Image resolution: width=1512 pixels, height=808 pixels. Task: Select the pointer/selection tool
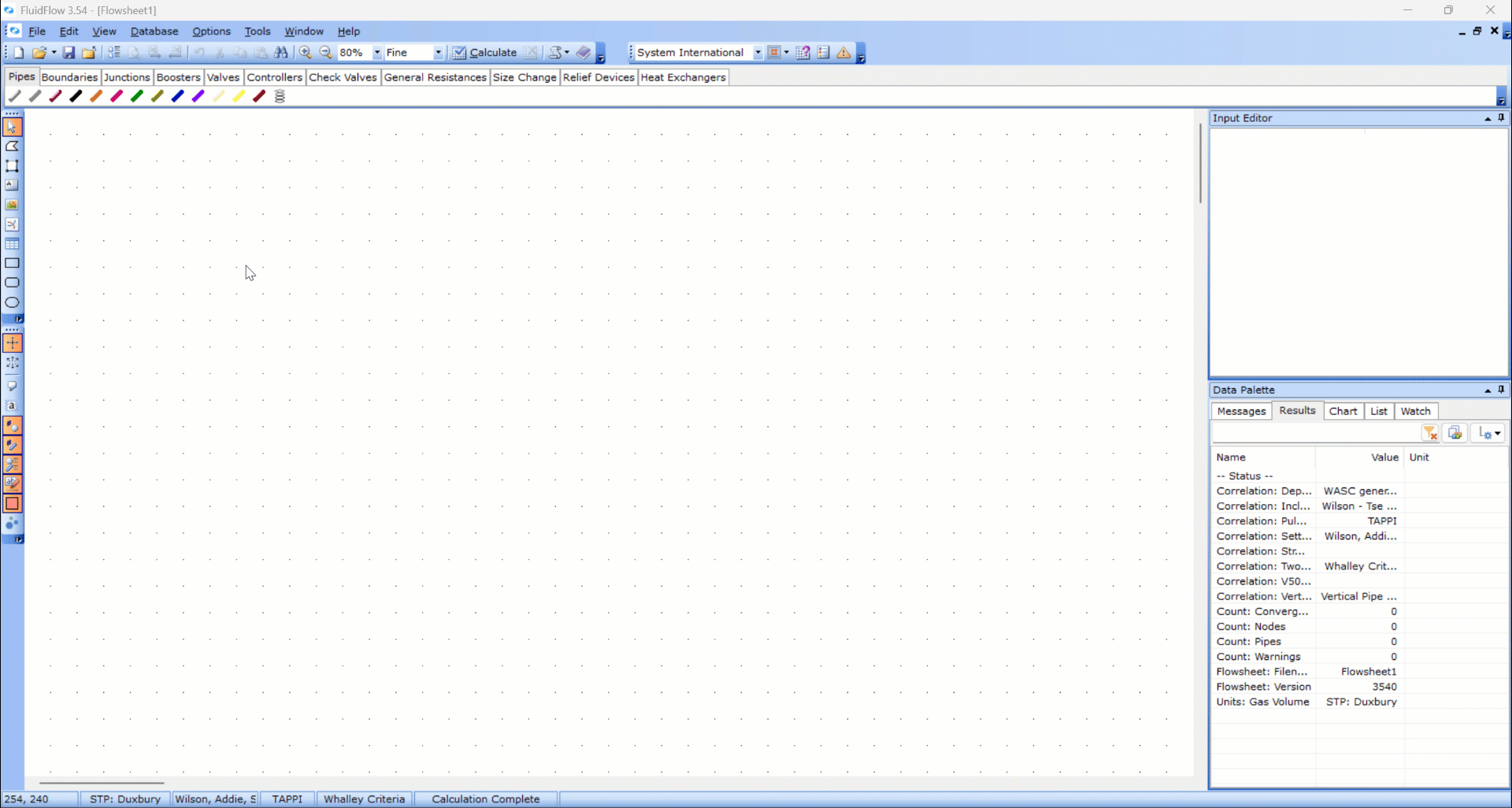pyautogui.click(x=13, y=126)
